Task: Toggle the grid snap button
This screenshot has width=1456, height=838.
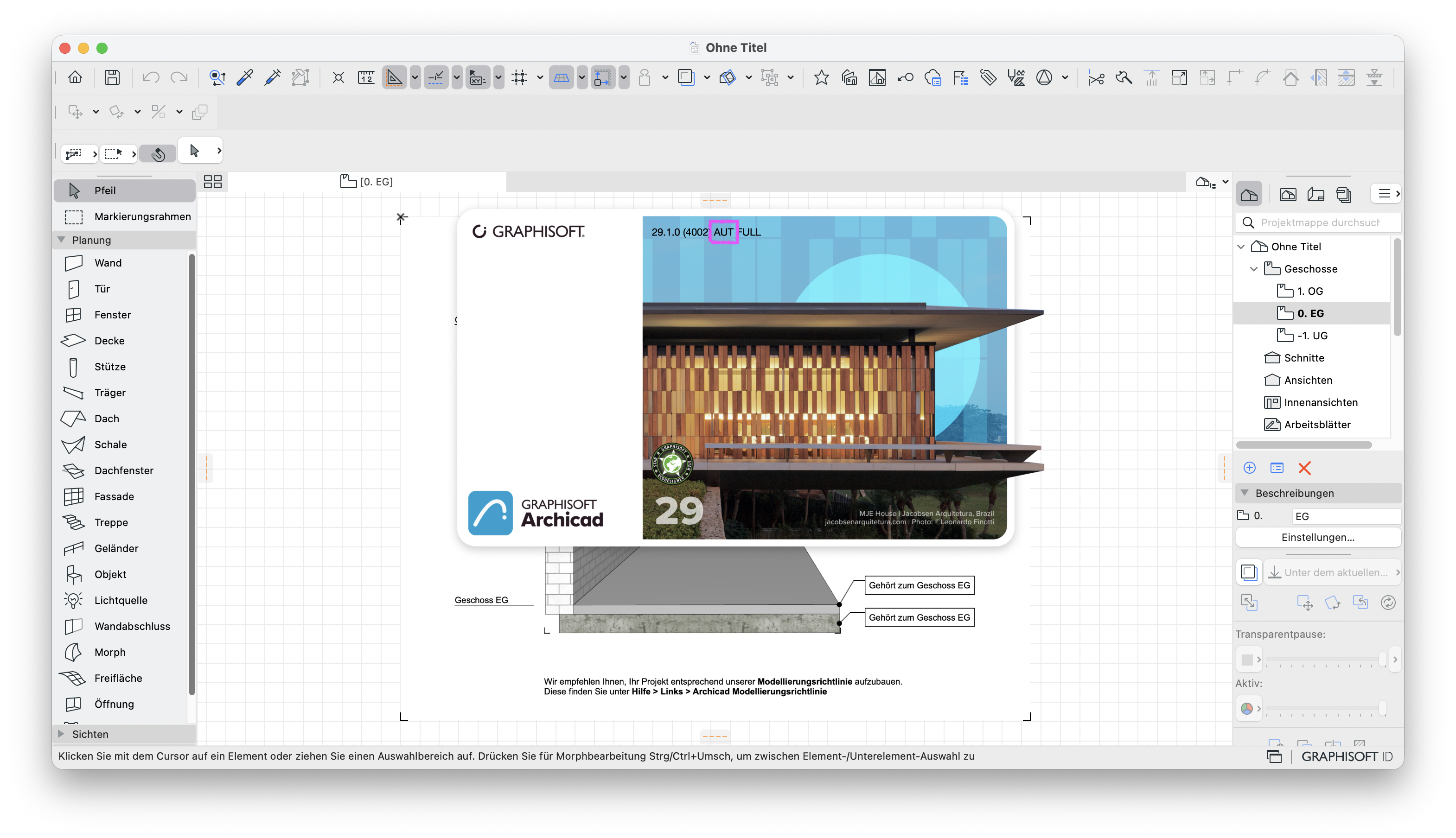Action: (519, 77)
